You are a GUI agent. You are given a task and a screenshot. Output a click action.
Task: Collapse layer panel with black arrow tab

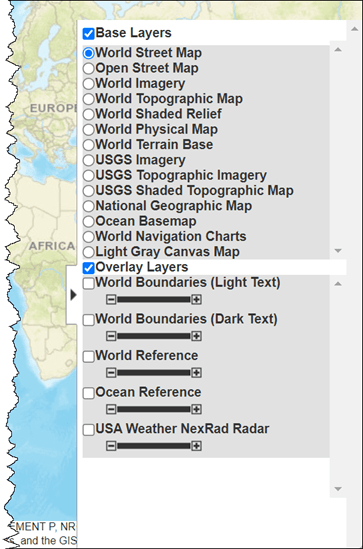73,295
